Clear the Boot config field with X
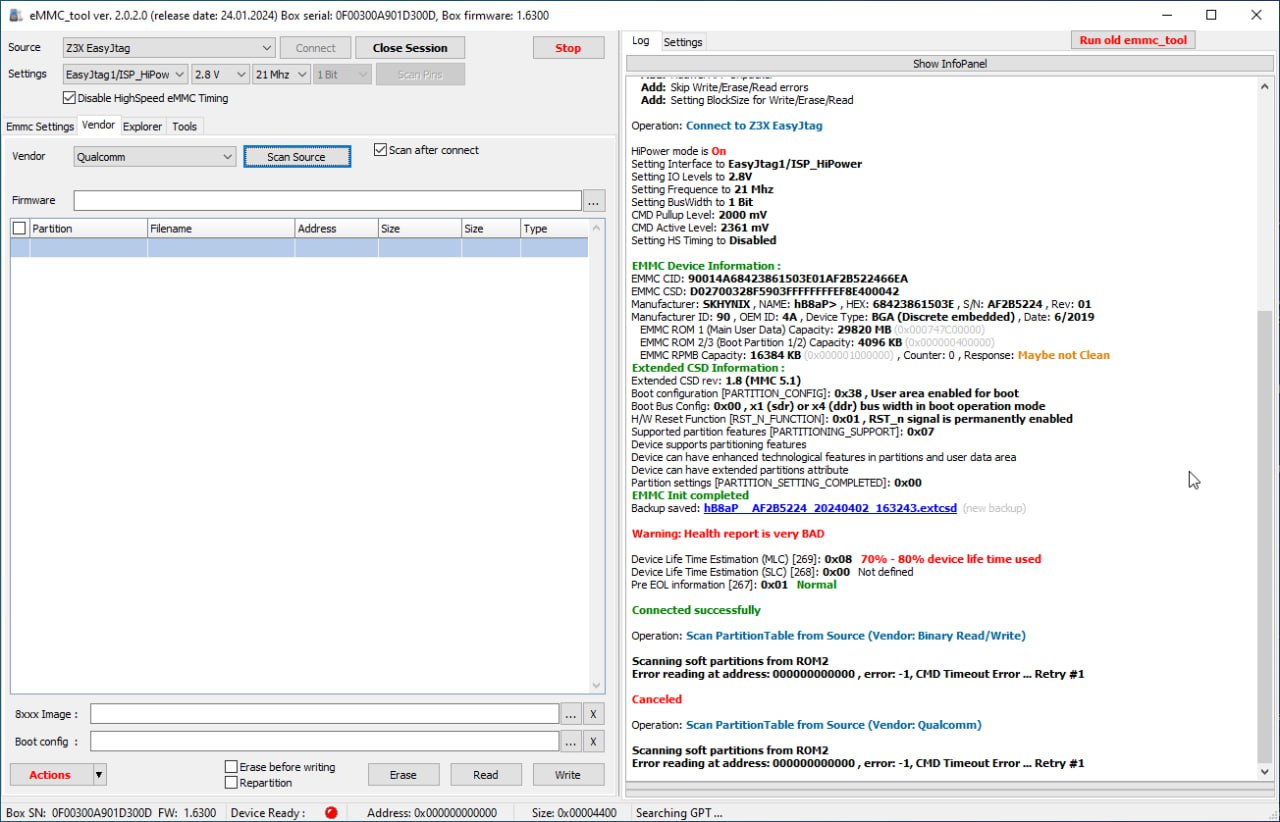 click(x=594, y=741)
